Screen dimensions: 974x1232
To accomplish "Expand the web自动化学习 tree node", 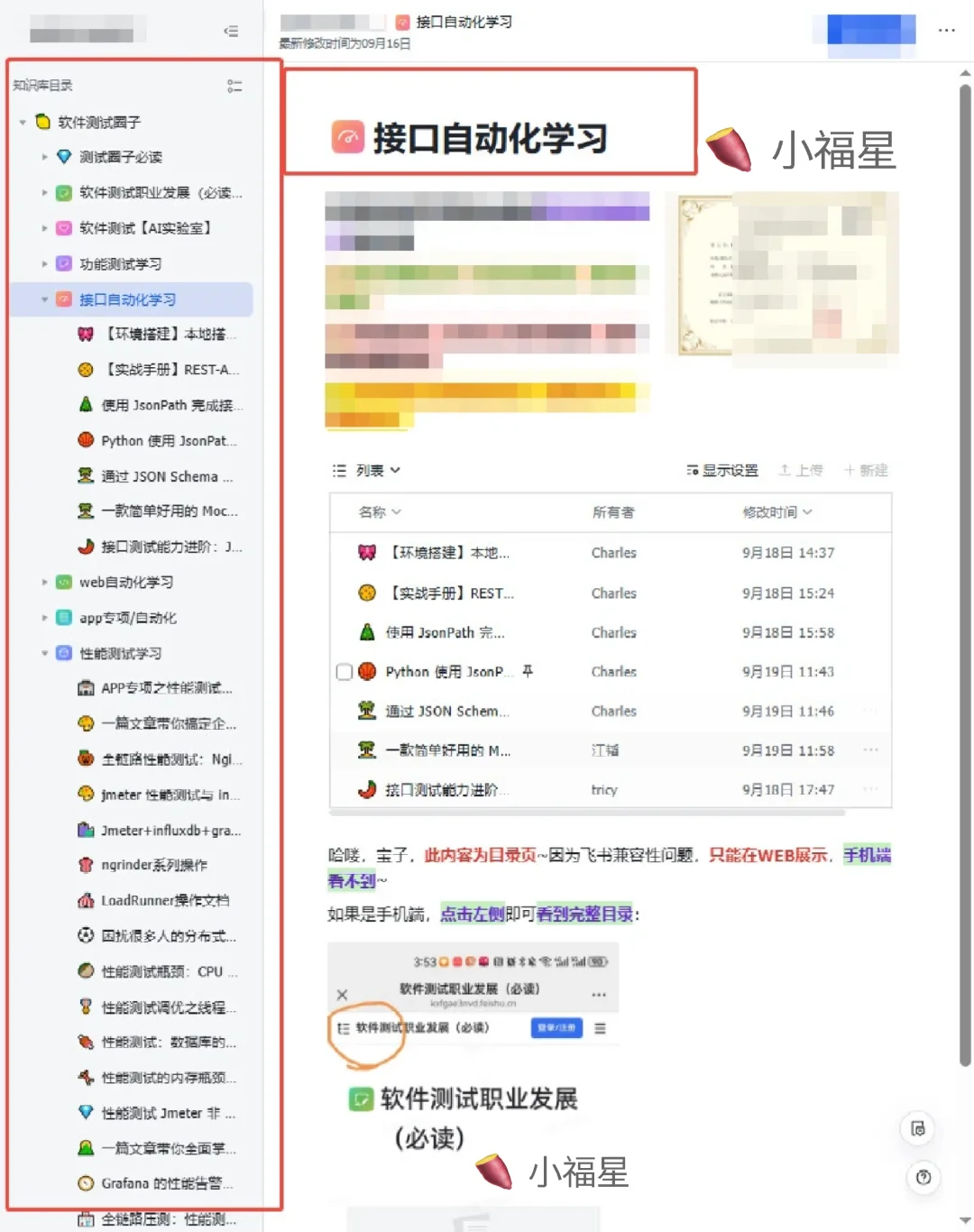I will [x=45, y=582].
